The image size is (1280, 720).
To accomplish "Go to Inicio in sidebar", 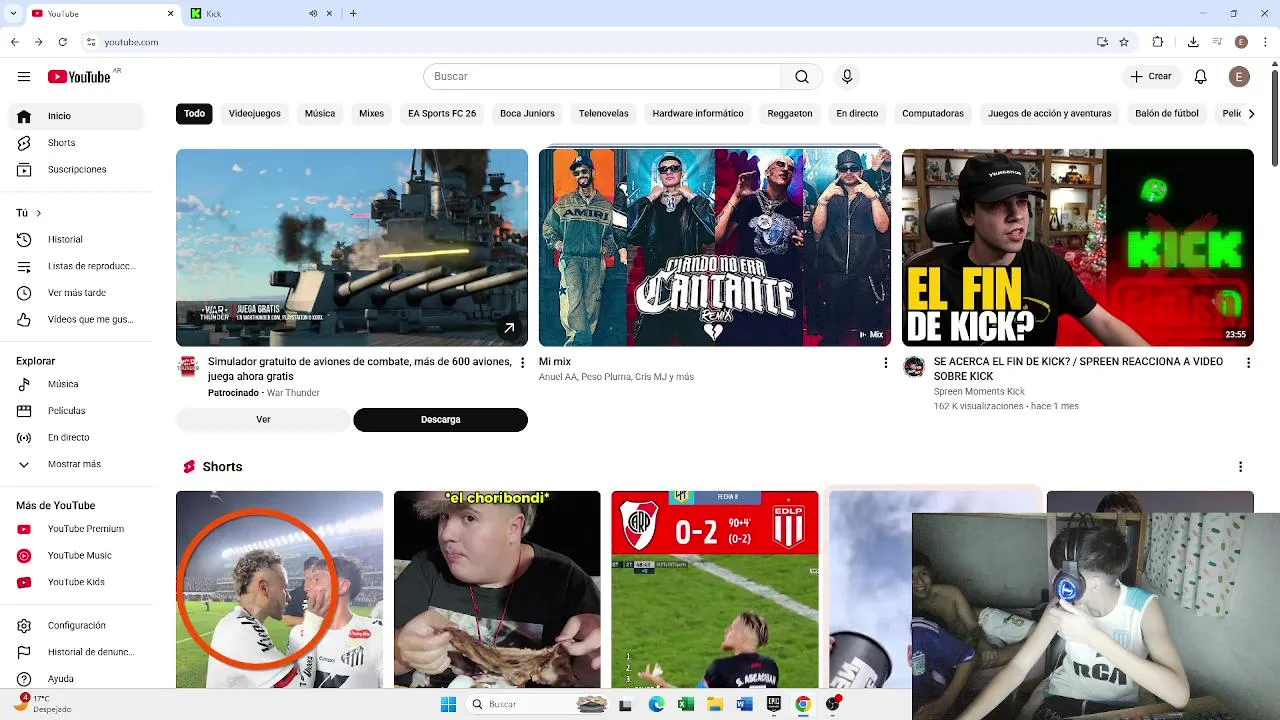I will [76, 116].
